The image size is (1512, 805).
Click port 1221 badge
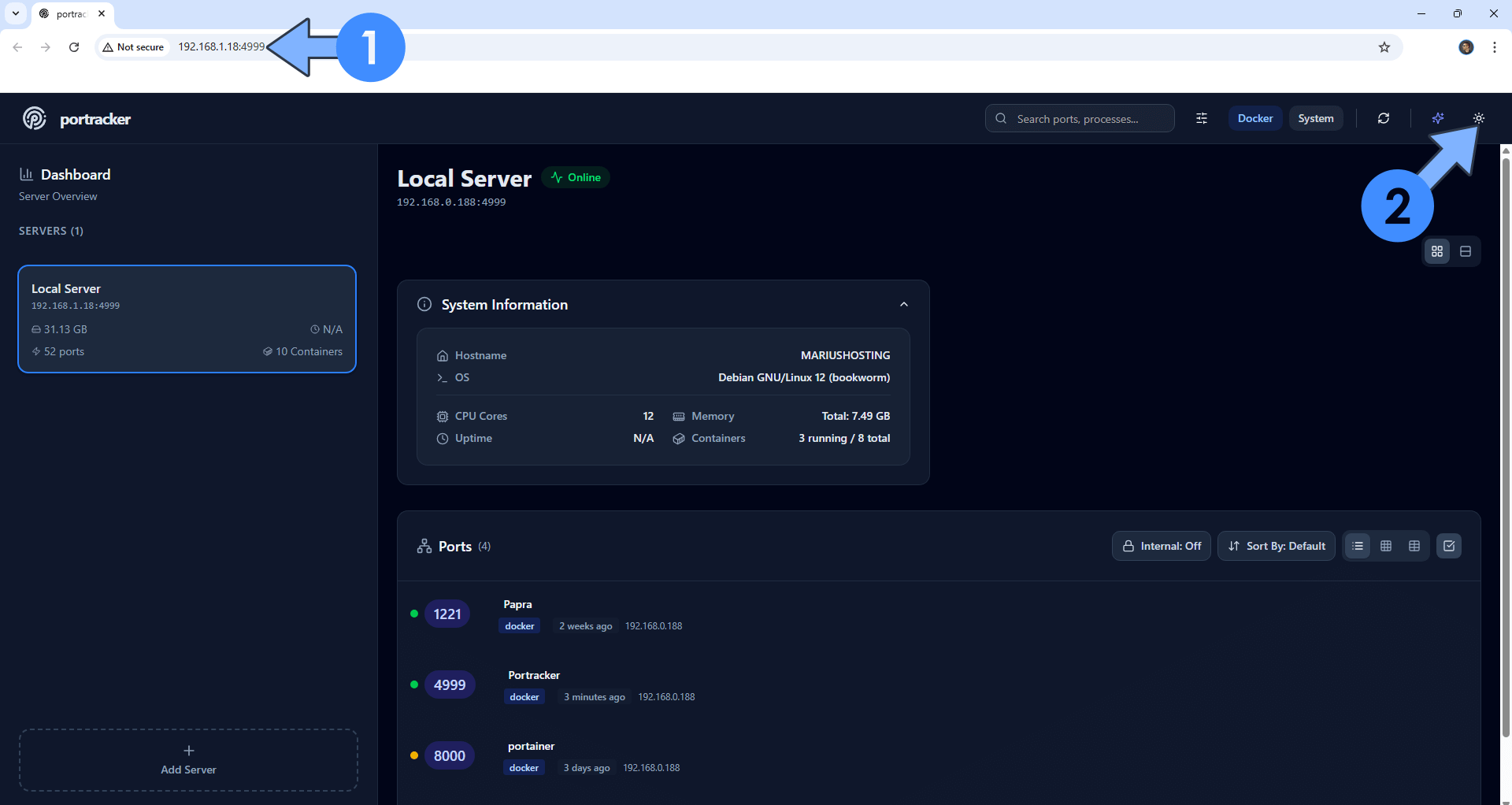[x=447, y=614]
